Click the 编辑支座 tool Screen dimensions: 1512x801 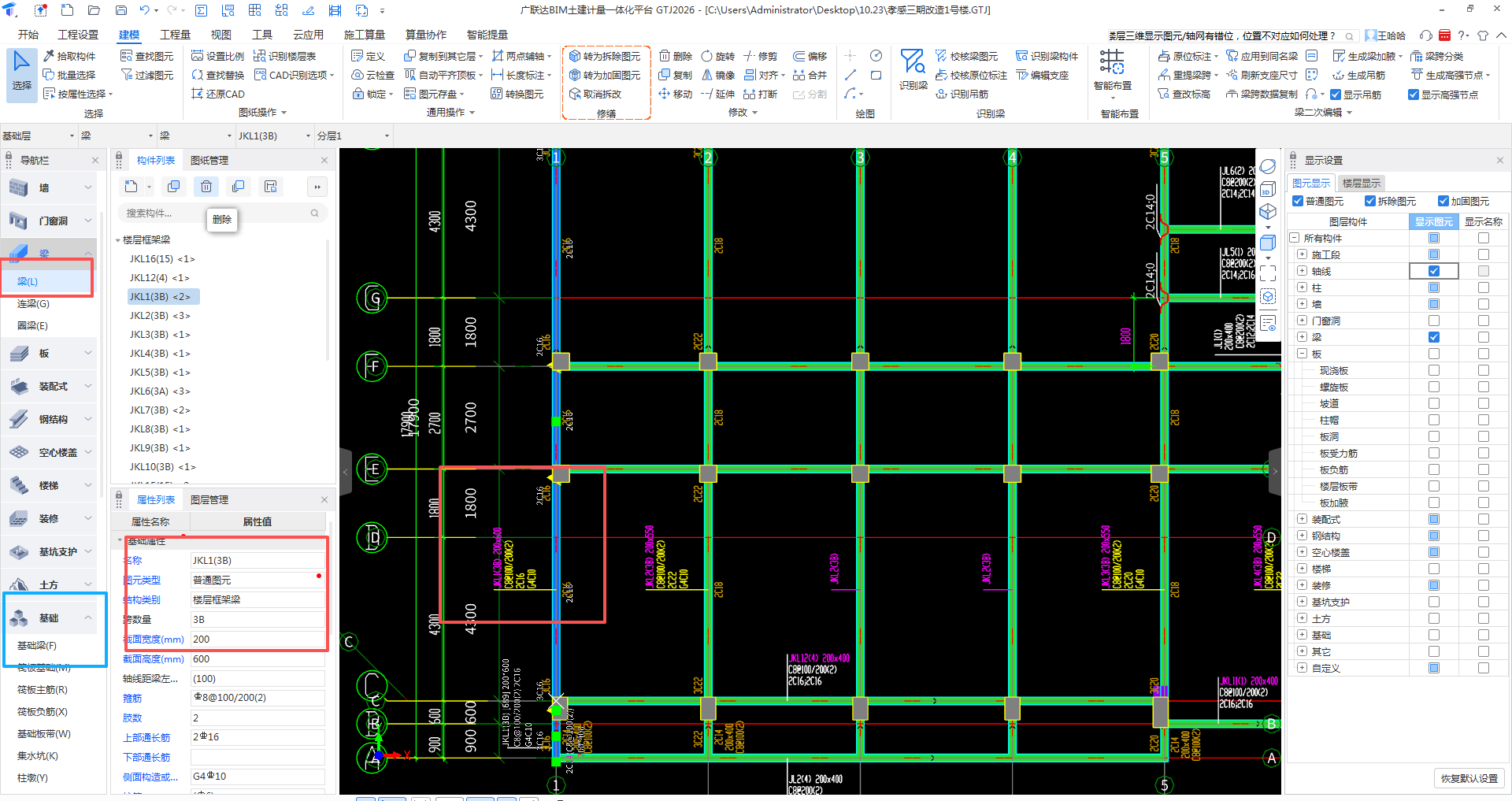(x=1042, y=75)
